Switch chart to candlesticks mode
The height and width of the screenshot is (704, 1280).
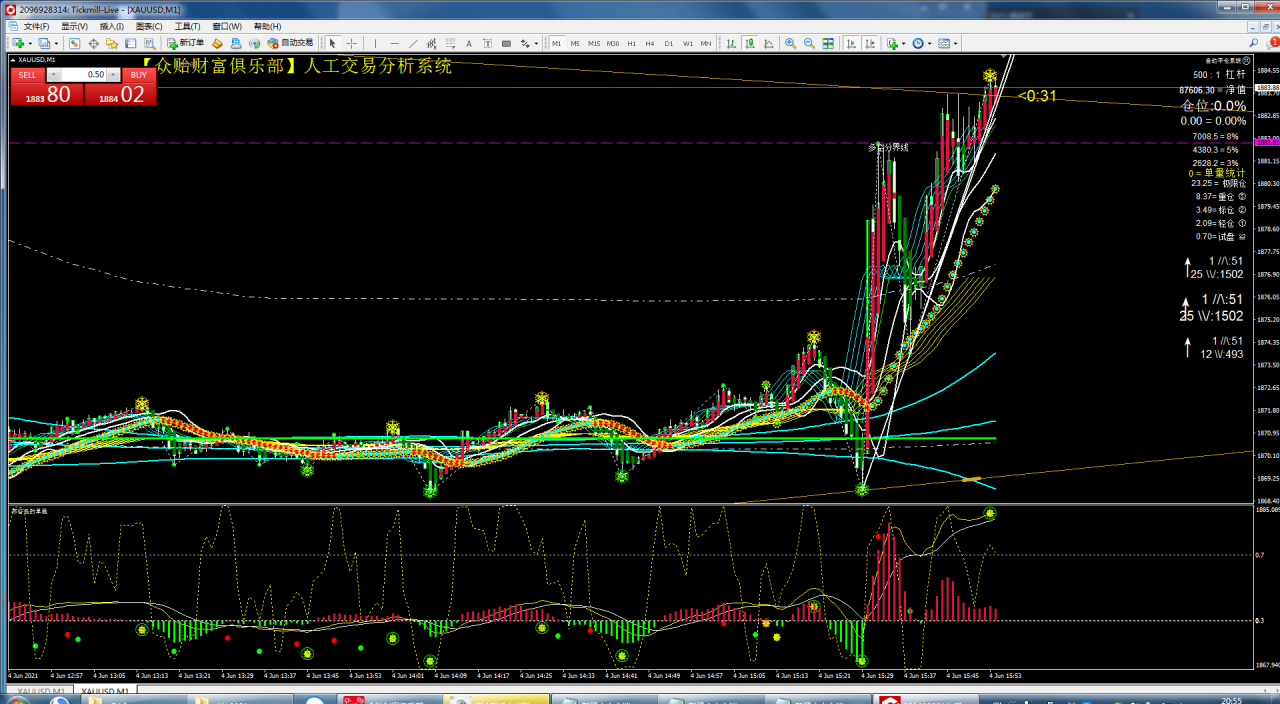(750, 43)
